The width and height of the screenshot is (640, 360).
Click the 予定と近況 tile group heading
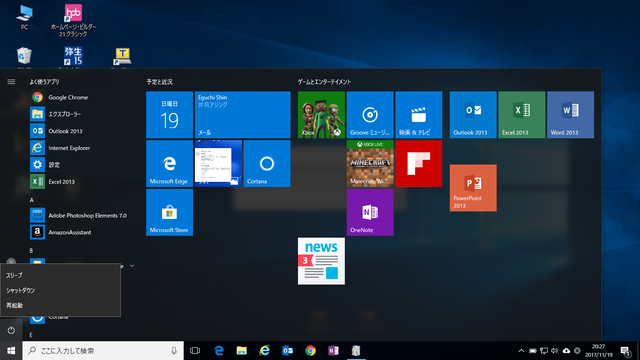click(x=160, y=82)
